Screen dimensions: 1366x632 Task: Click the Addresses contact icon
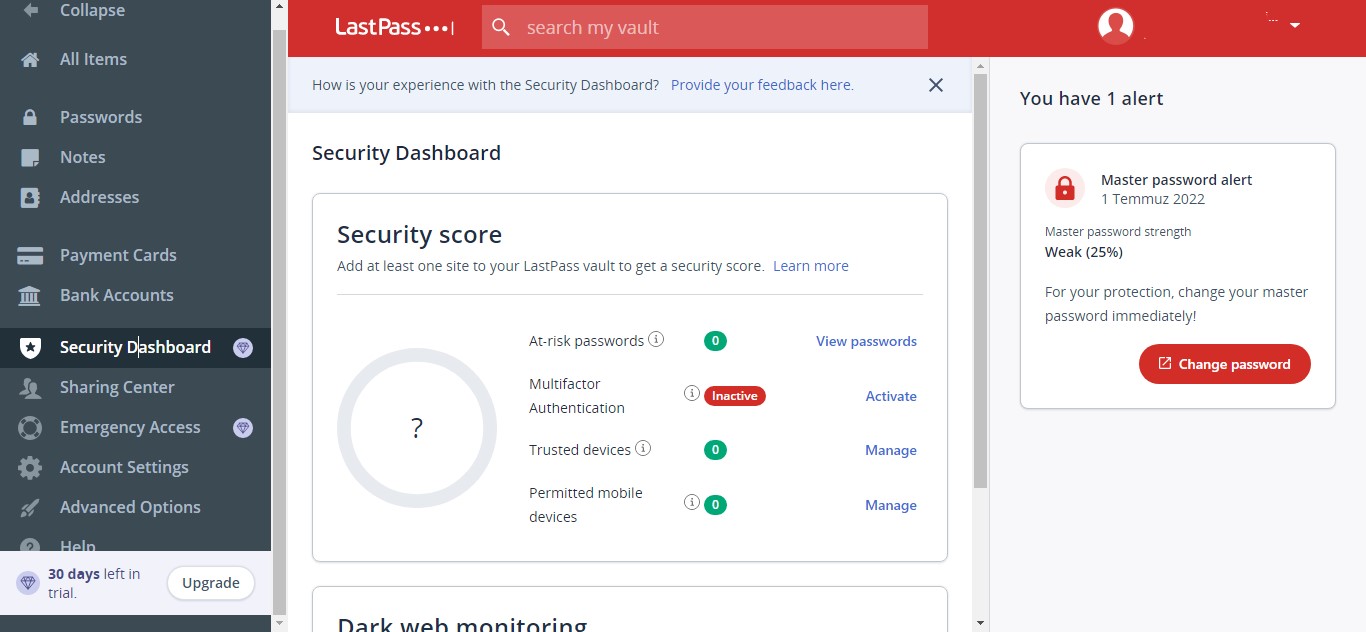[x=30, y=197]
